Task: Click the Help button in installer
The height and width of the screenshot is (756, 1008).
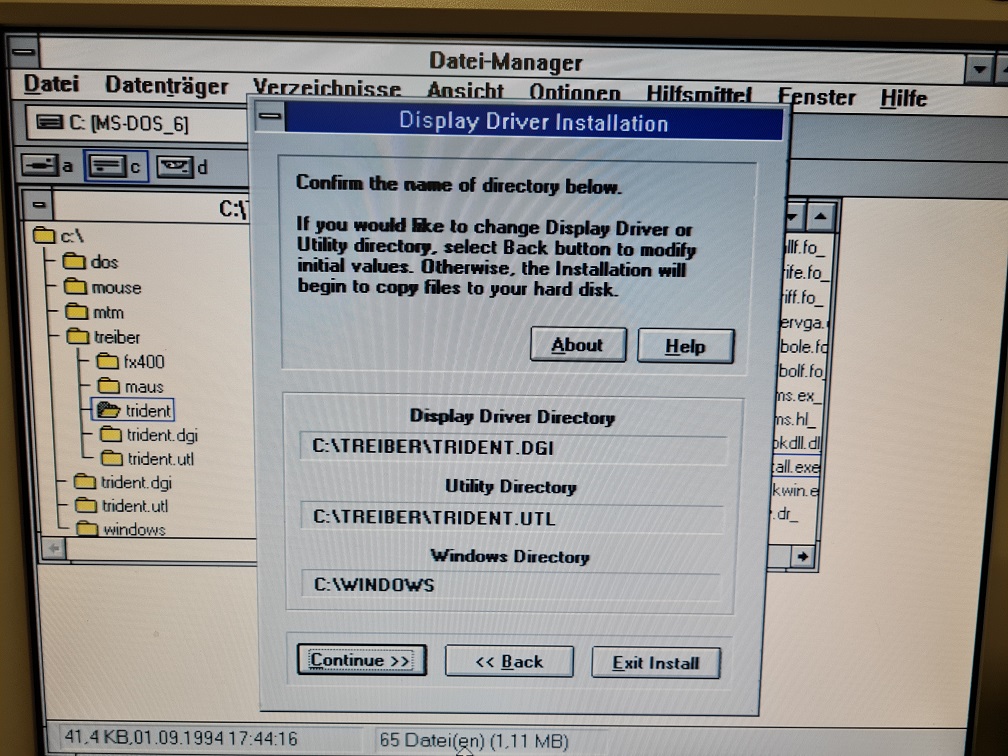Action: pyautogui.click(x=685, y=346)
